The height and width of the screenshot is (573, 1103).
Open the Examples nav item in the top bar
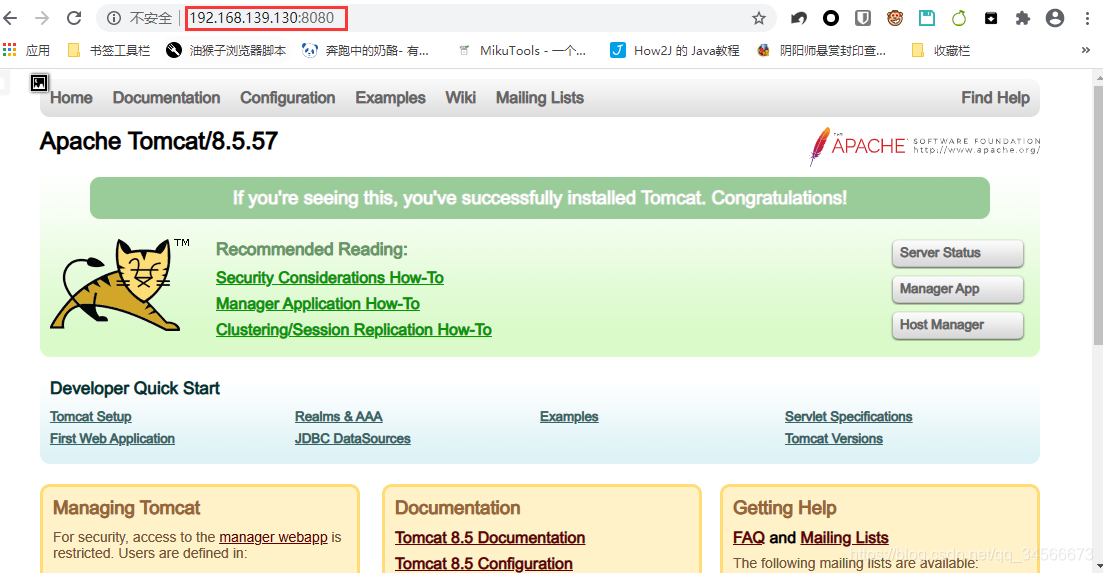tap(390, 98)
